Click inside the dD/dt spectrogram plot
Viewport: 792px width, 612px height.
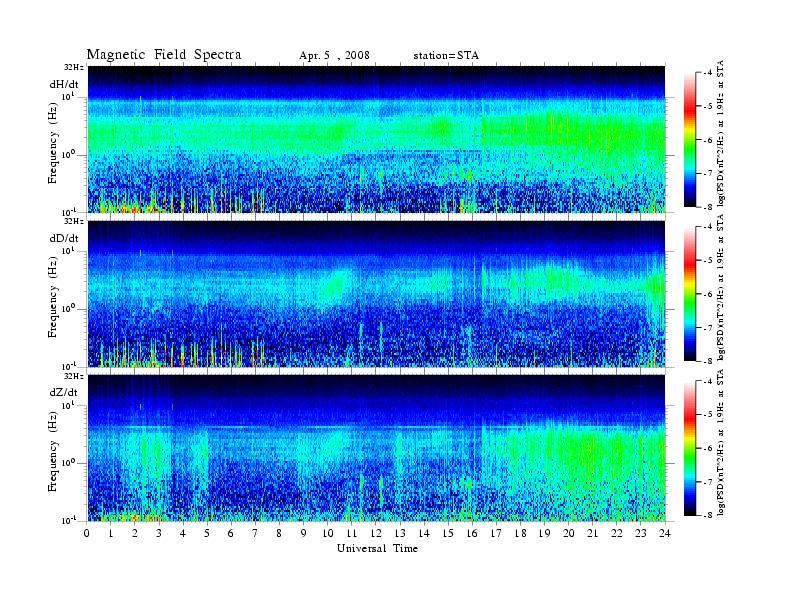coord(376,293)
